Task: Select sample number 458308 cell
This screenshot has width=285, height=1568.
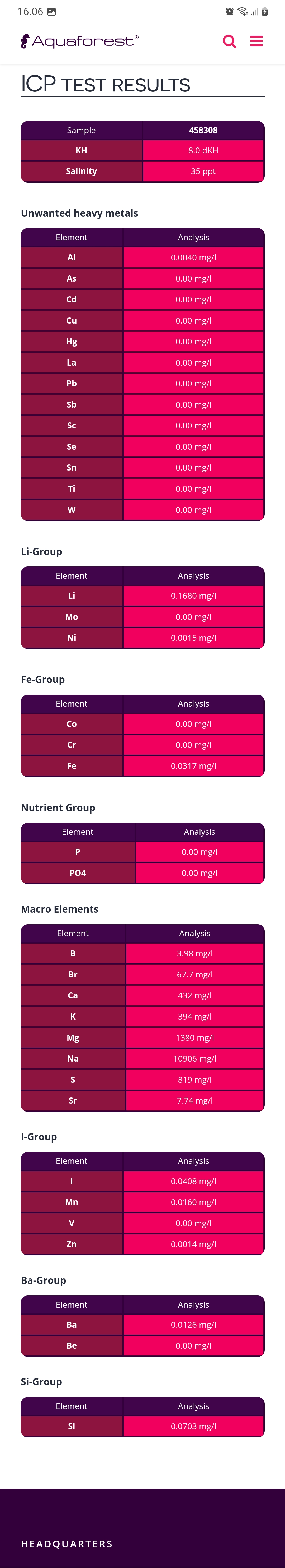Action: [203, 130]
